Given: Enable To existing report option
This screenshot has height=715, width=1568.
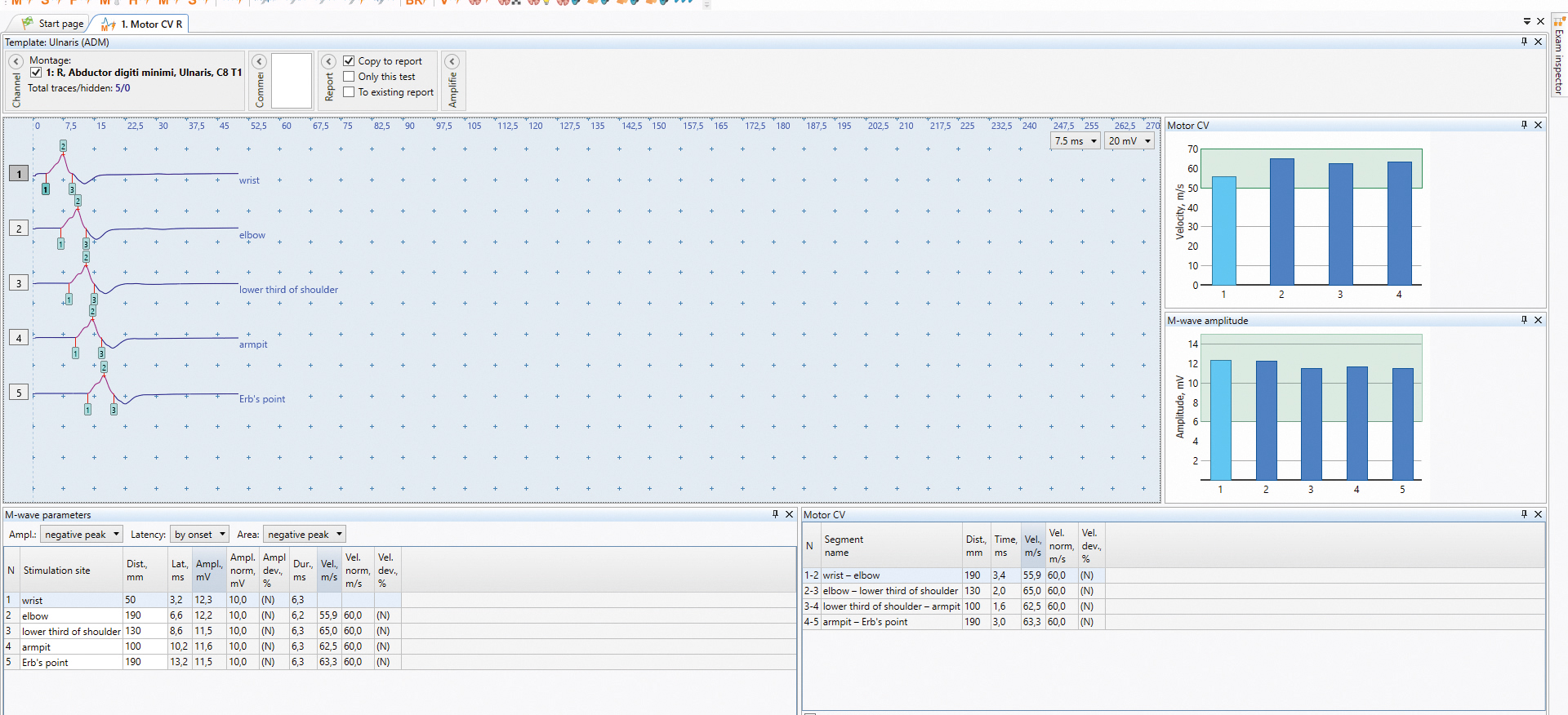Looking at the screenshot, I should 349,92.
